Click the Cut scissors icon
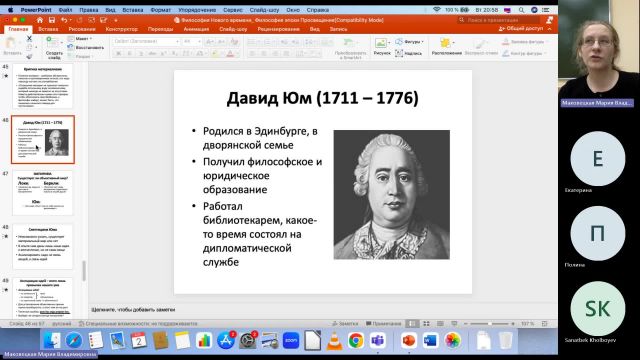640x360 pixels. pyautogui.click(x=29, y=38)
